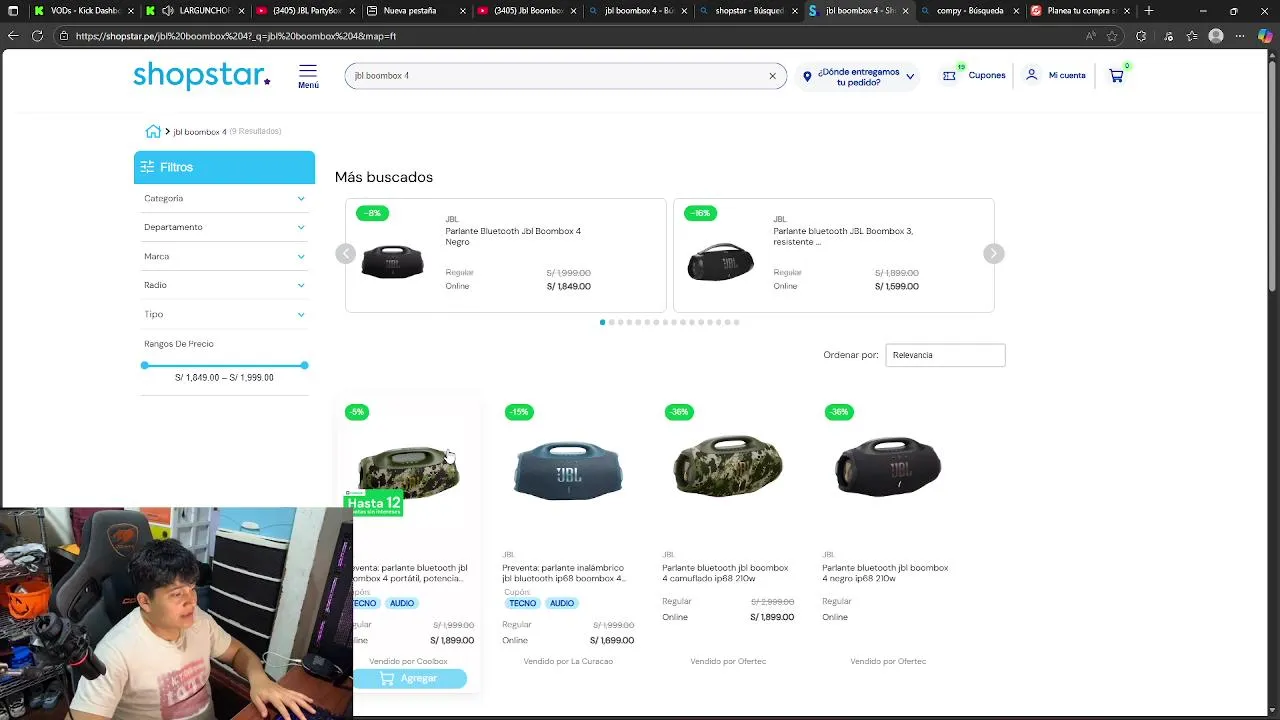Click the Filtros sliders icon
The height and width of the screenshot is (720, 1280).
(147, 167)
